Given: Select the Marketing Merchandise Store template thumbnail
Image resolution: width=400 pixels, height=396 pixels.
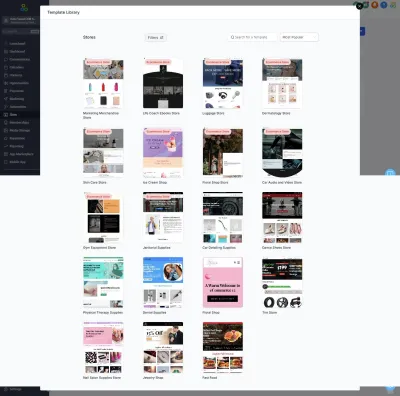Looking at the screenshot, I should click(103, 83).
